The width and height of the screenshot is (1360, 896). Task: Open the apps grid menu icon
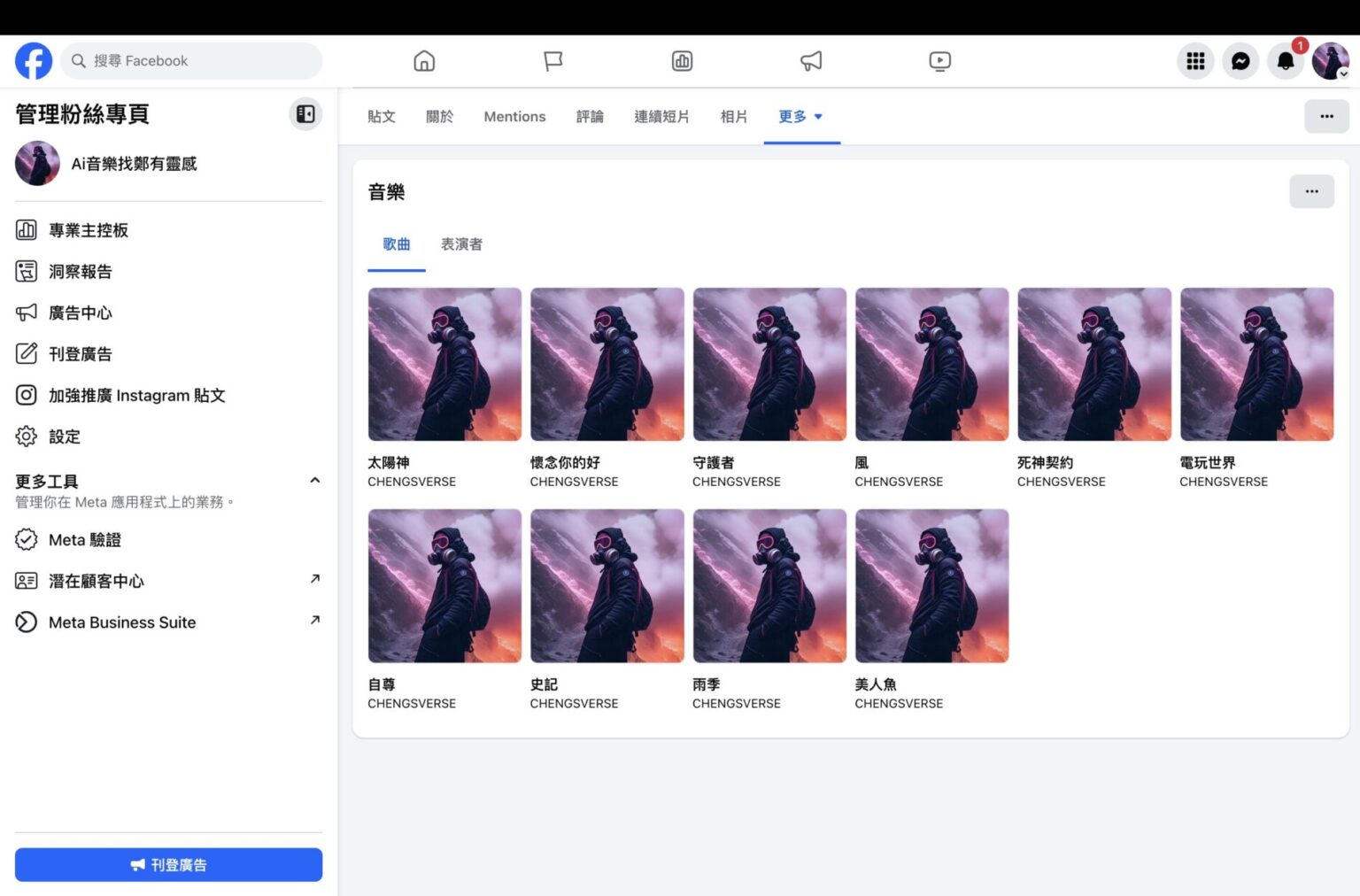pyautogui.click(x=1195, y=61)
